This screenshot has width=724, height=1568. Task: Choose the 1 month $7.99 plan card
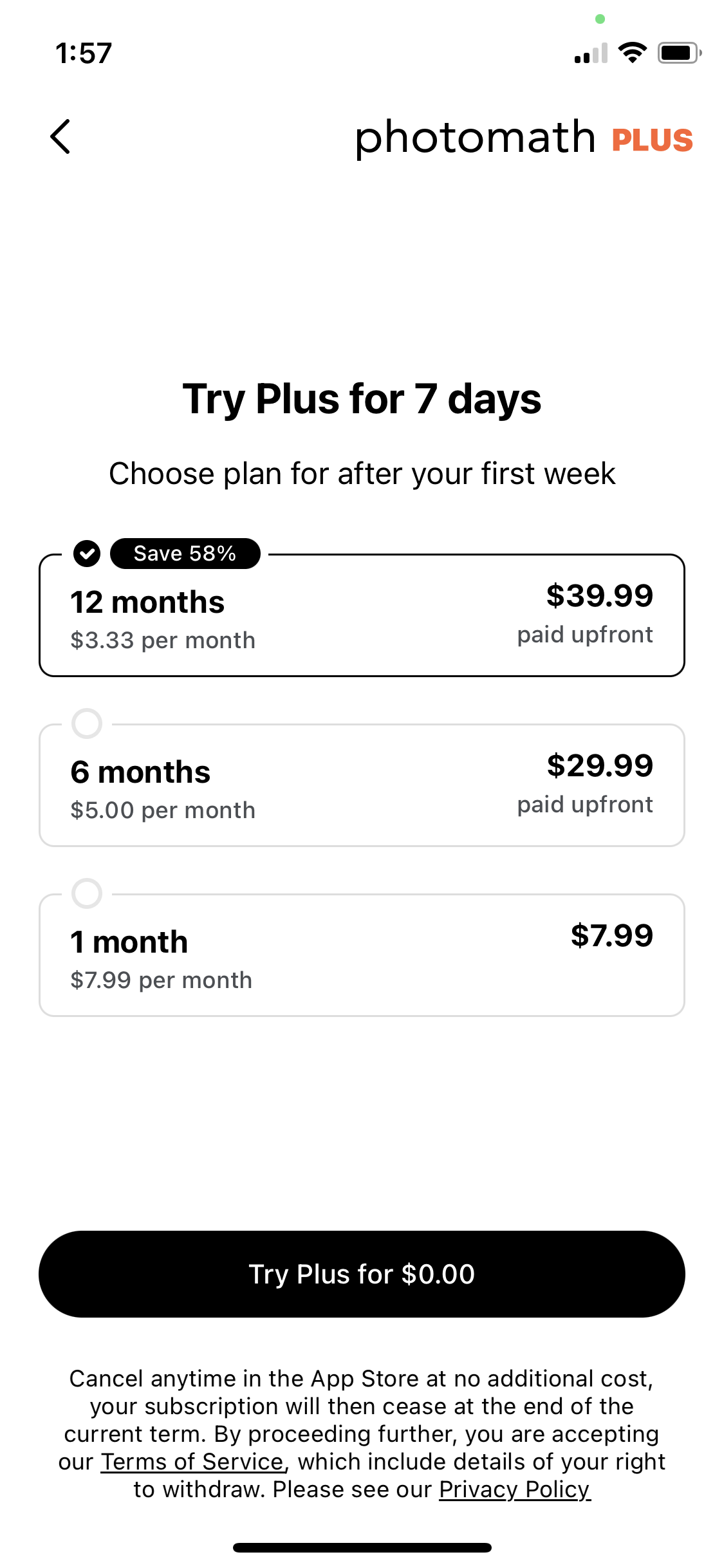click(x=362, y=957)
